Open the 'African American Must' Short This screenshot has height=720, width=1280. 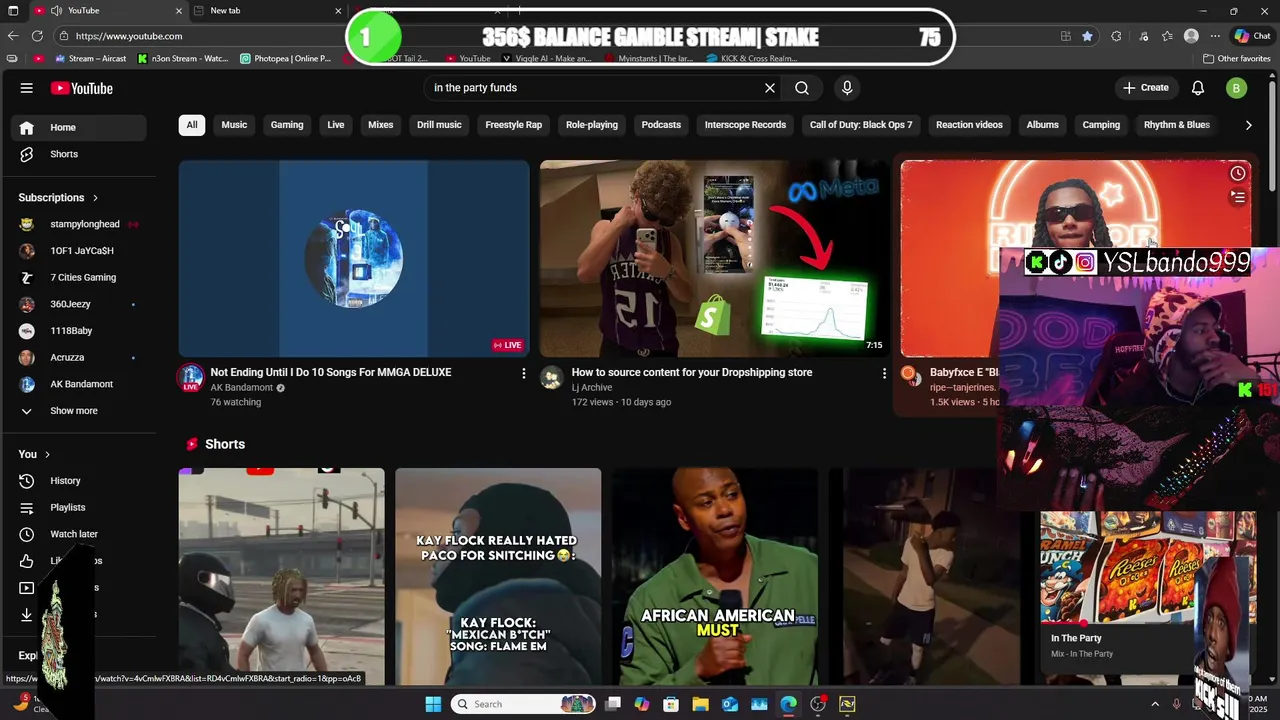(x=715, y=577)
